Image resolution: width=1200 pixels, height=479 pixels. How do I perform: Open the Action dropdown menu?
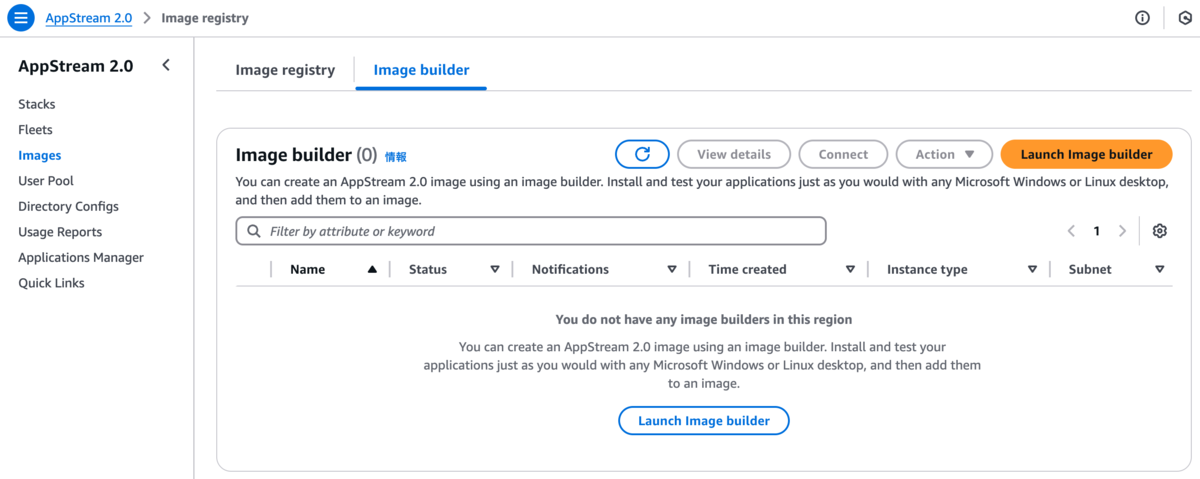click(944, 154)
